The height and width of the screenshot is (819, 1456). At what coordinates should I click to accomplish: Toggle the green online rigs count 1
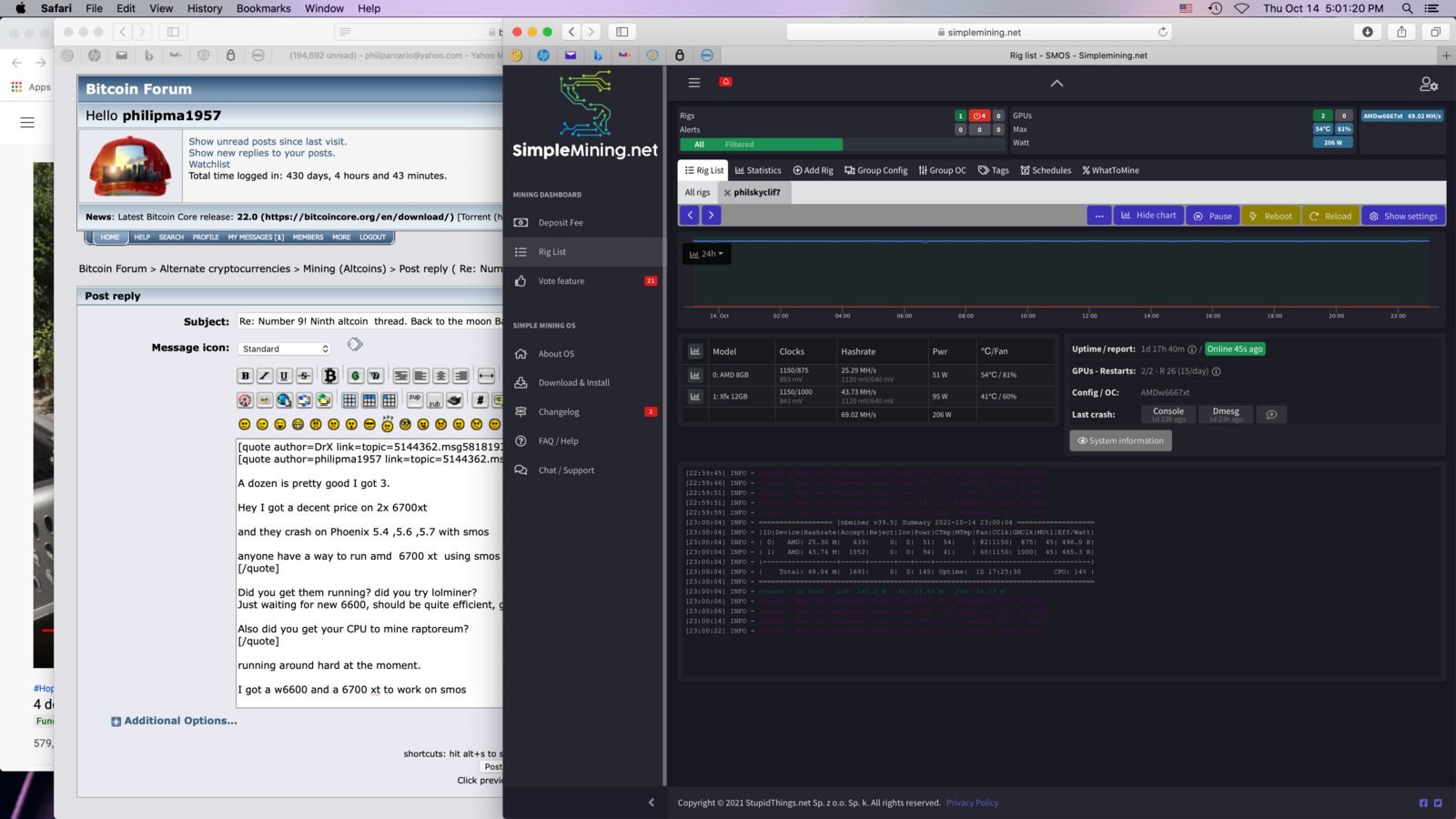pos(960,116)
